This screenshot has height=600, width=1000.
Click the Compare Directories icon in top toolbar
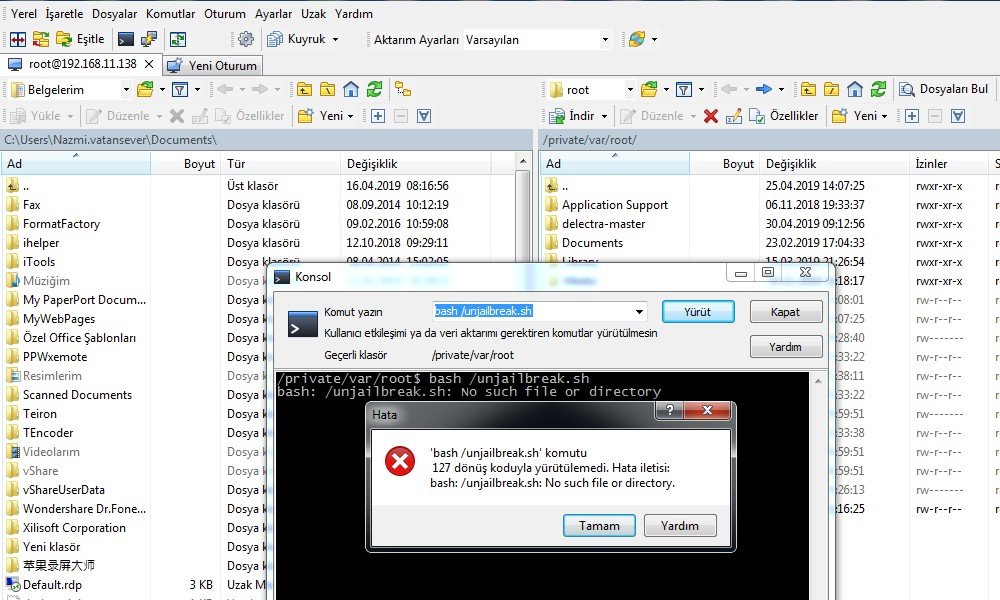[x=18, y=40]
